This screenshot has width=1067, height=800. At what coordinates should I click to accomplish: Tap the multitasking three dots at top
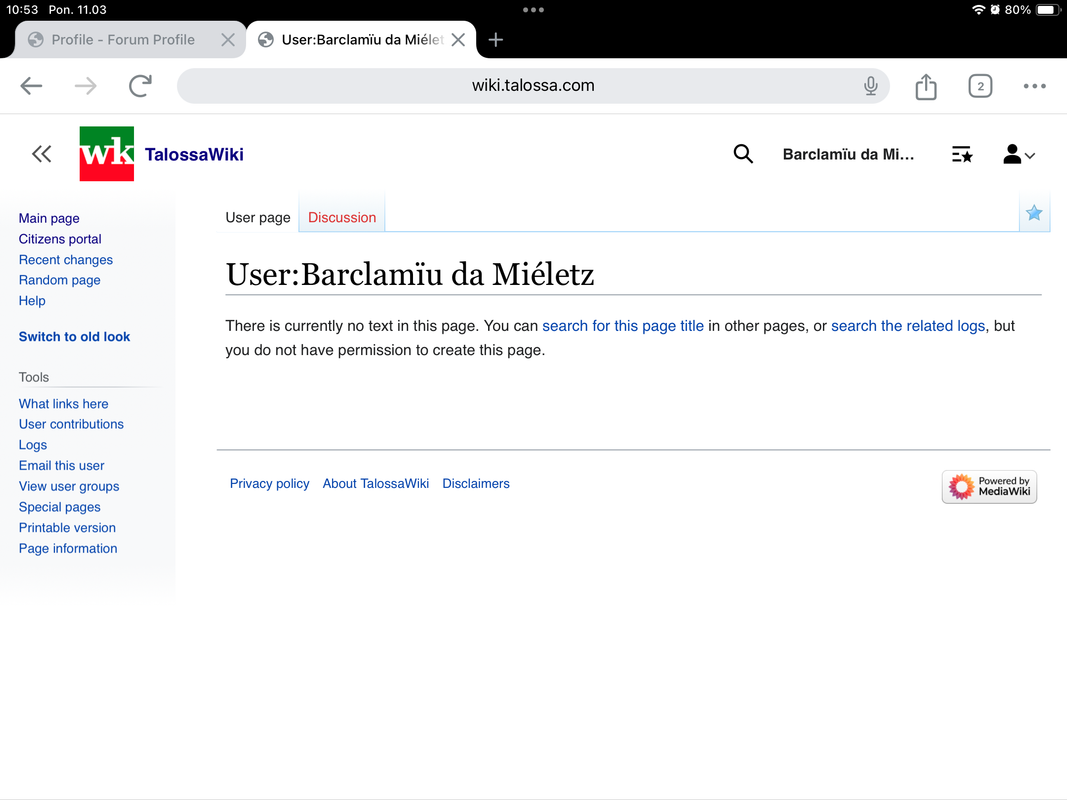click(533, 10)
